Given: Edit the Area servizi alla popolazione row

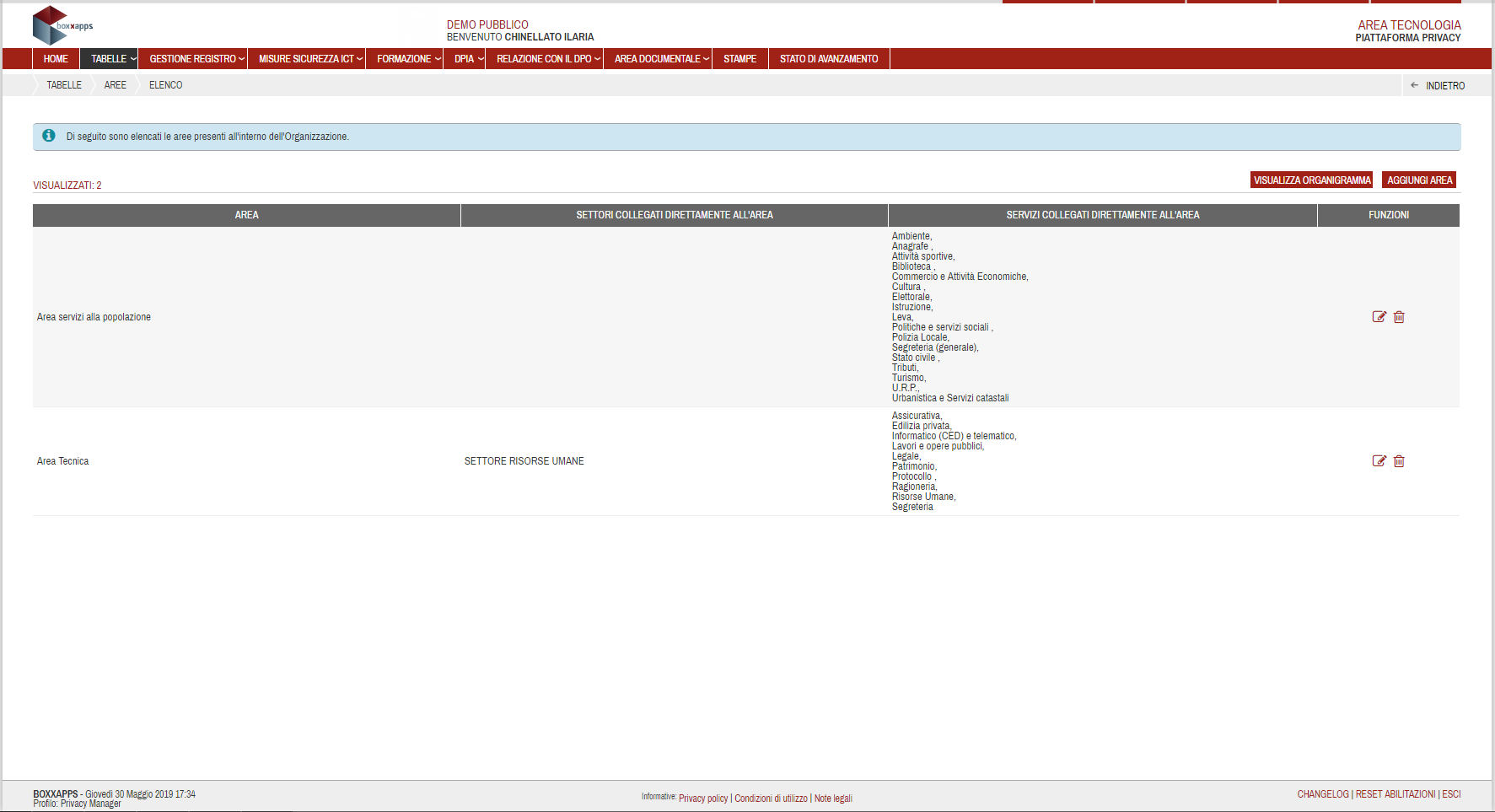Looking at the screenshot, I should (1379, 317).
